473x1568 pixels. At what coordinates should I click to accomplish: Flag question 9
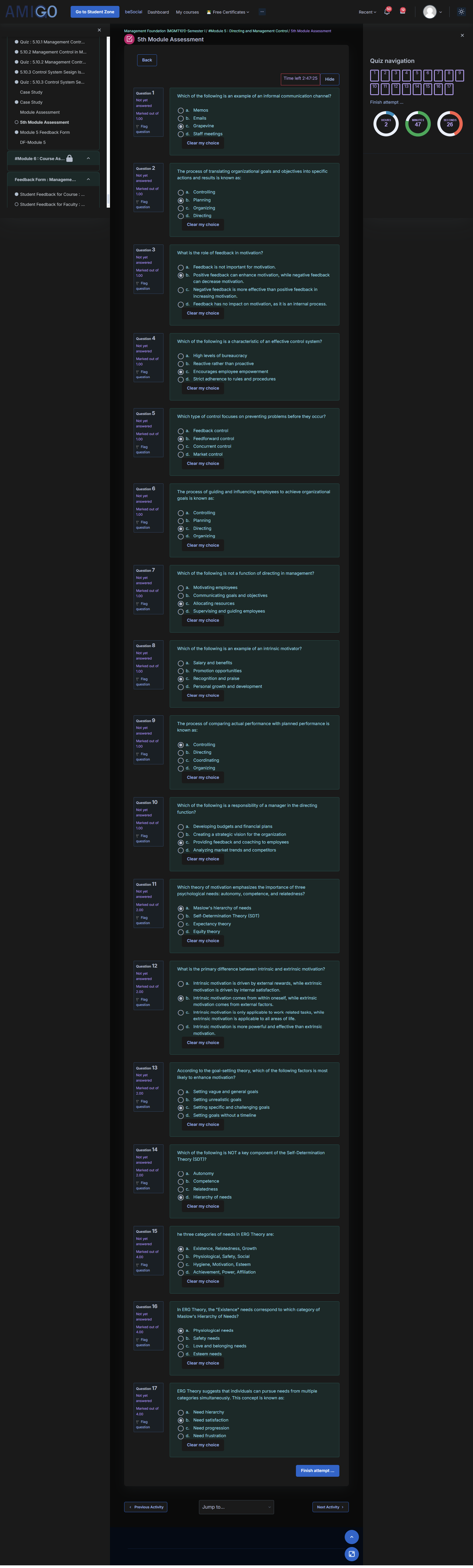point(142,756)
